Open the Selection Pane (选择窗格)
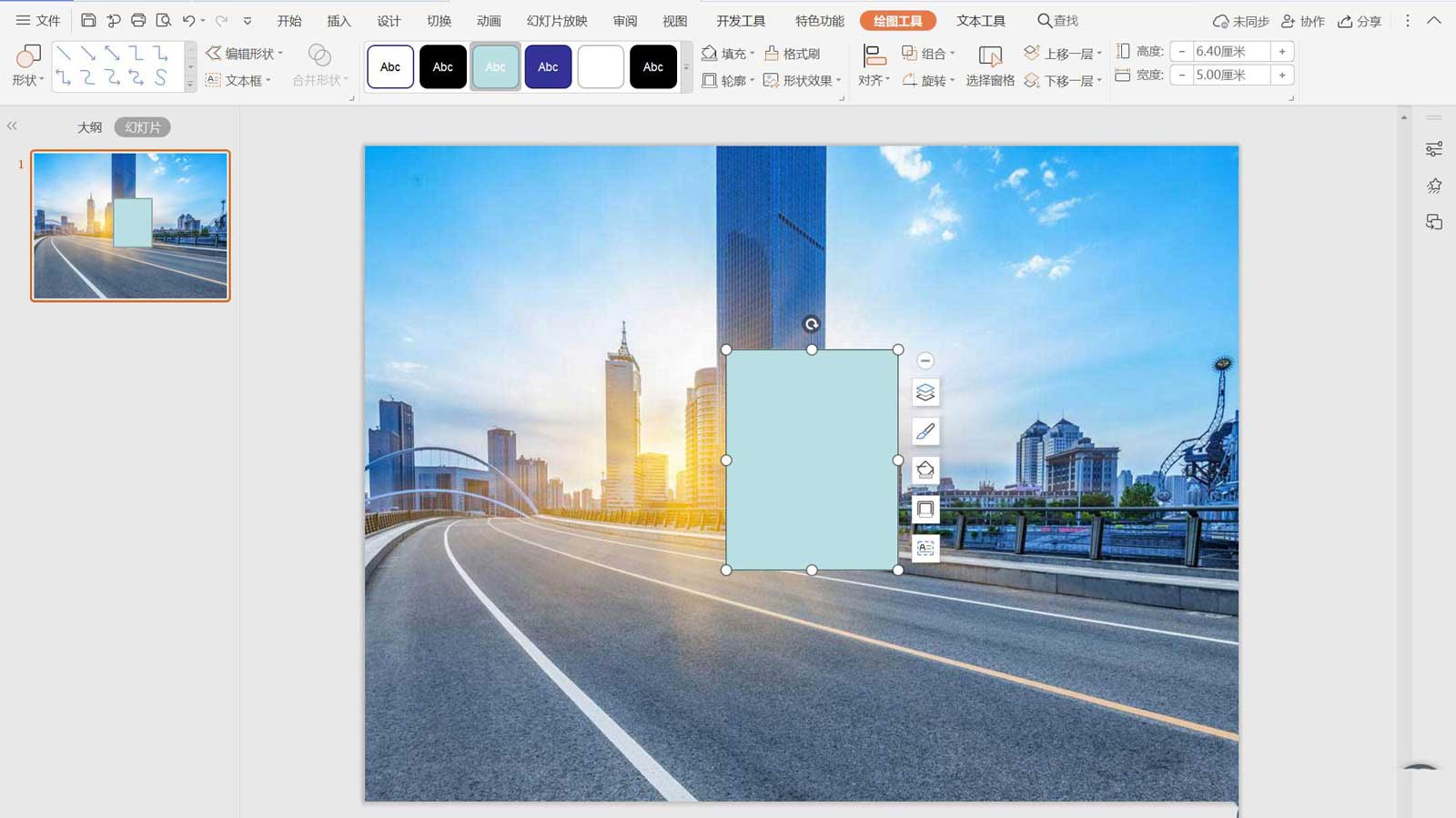 989,66
